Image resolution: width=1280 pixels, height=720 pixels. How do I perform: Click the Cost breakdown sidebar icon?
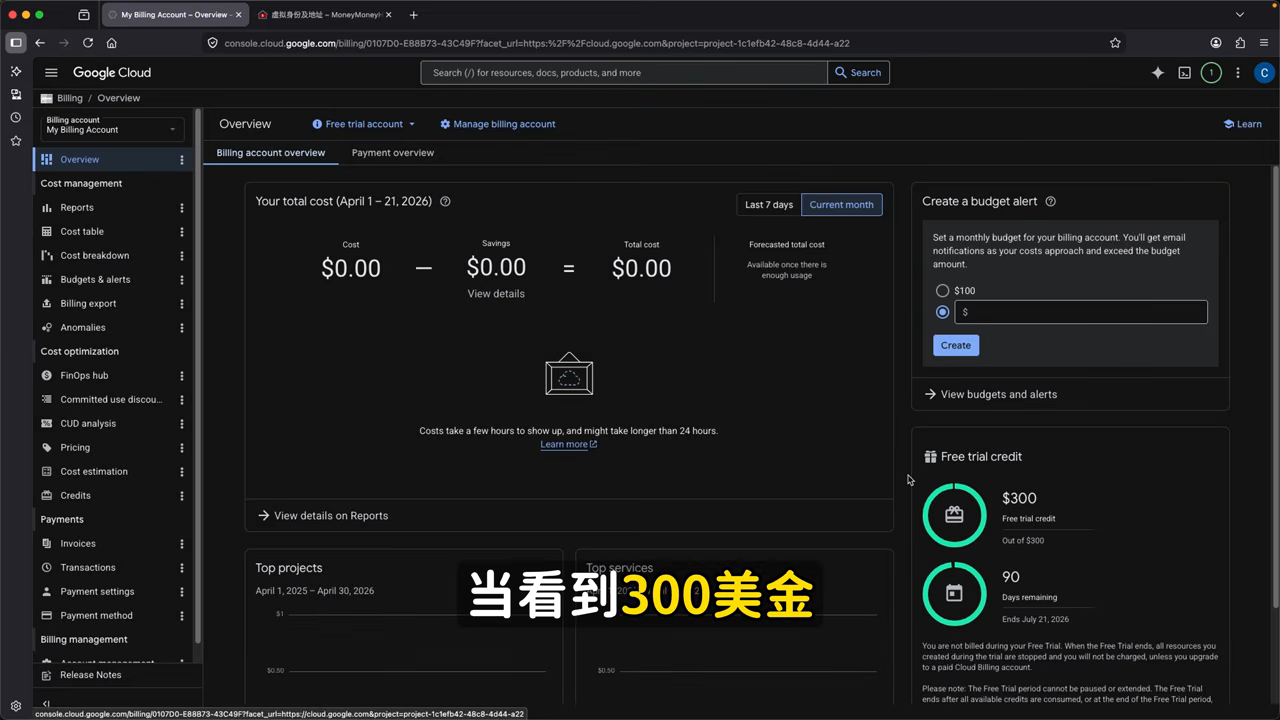pos(47,256)
